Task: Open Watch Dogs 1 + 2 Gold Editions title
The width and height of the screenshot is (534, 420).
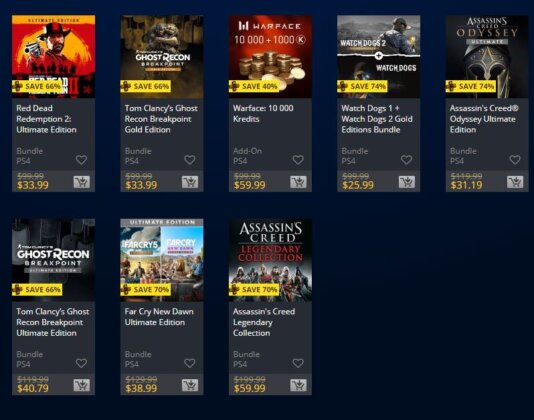Action: point(377,119)
